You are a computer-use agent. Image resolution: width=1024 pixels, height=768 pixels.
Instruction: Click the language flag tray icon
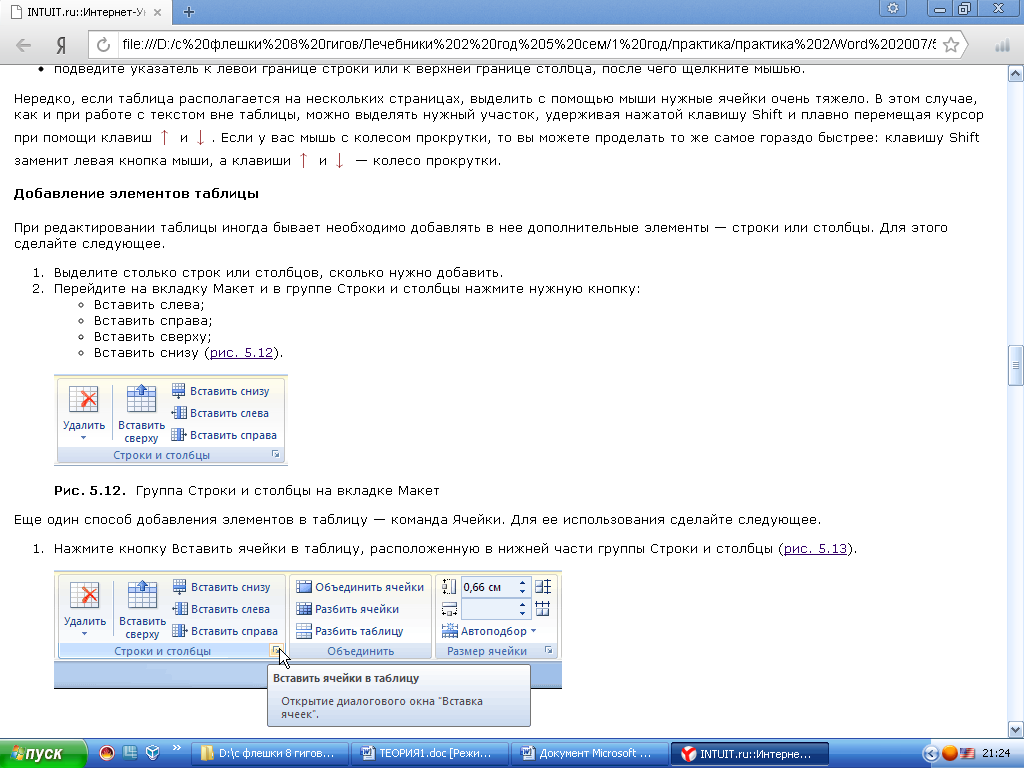[x=967, y=754]
